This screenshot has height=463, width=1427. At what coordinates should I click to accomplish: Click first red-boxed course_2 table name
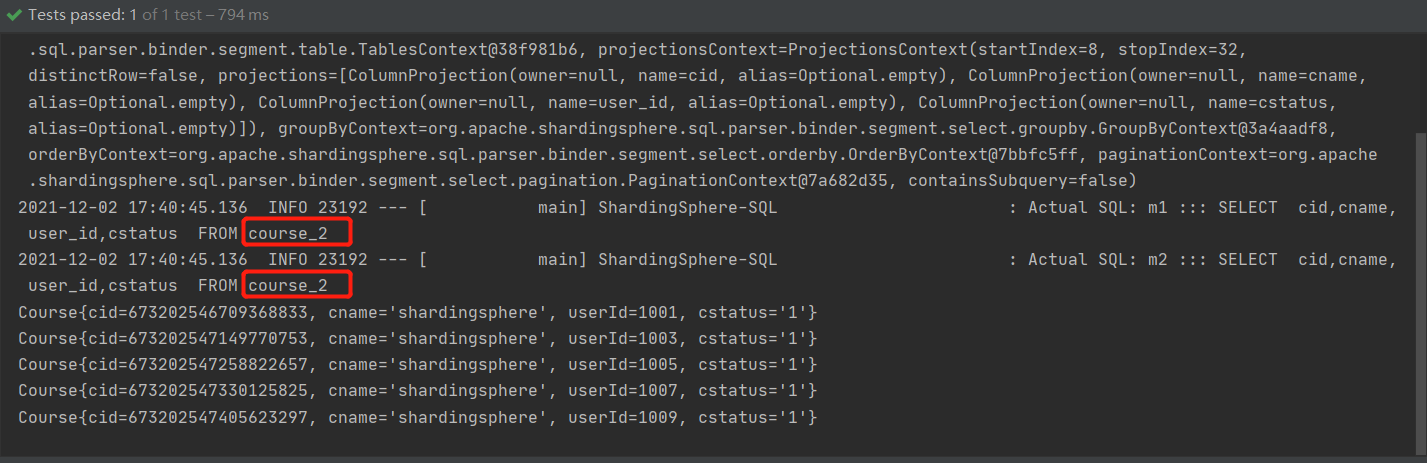point(288,234)
